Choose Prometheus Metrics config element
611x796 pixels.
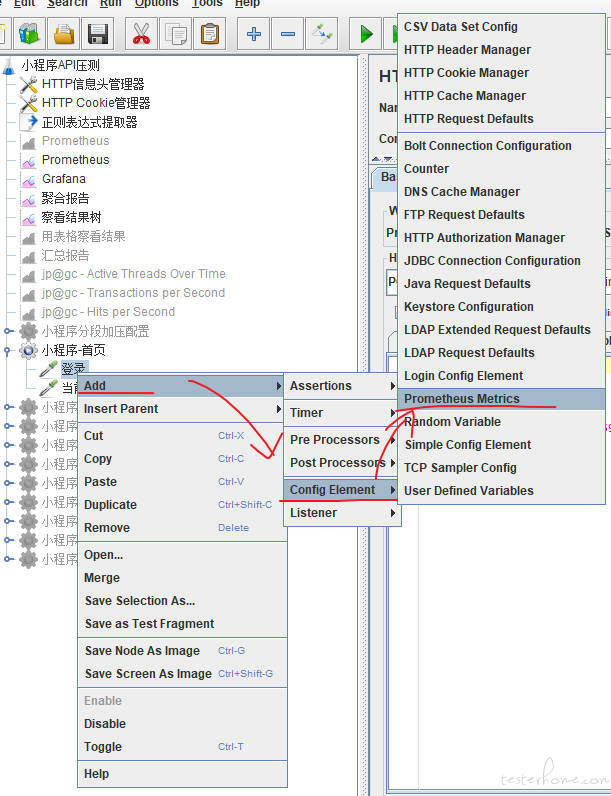pyautogui.click(x=501, y=399)
